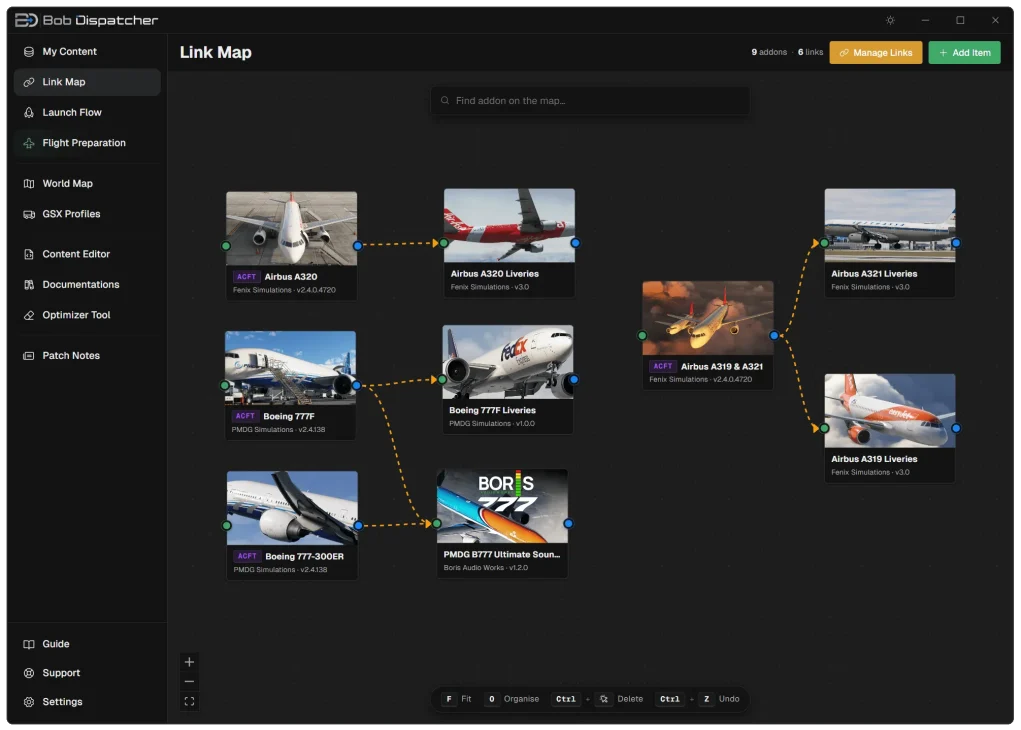
Task: Click the 6 links counter text
Action: click(811, 52)
